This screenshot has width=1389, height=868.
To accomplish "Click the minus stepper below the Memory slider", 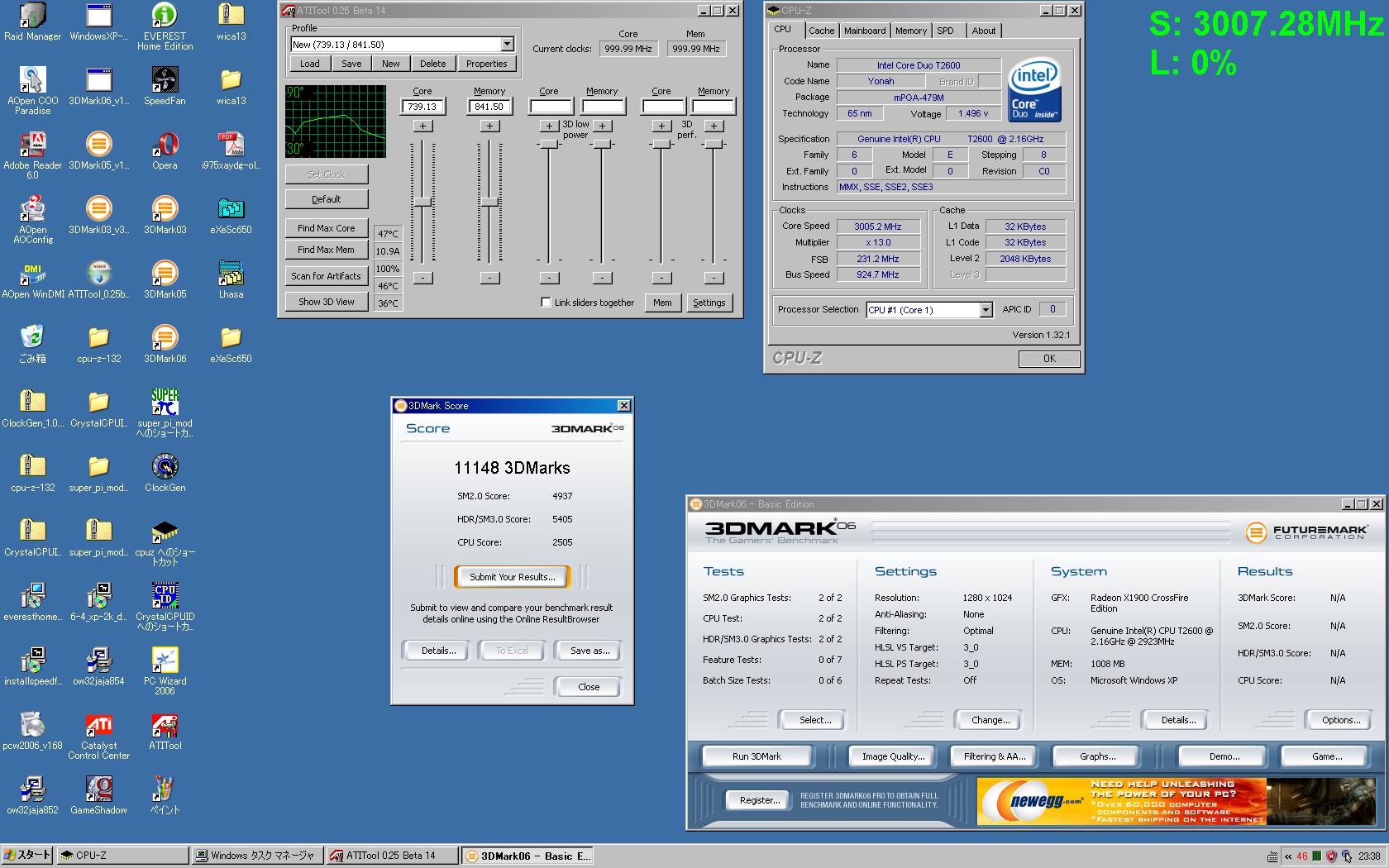I will point(489,278).
